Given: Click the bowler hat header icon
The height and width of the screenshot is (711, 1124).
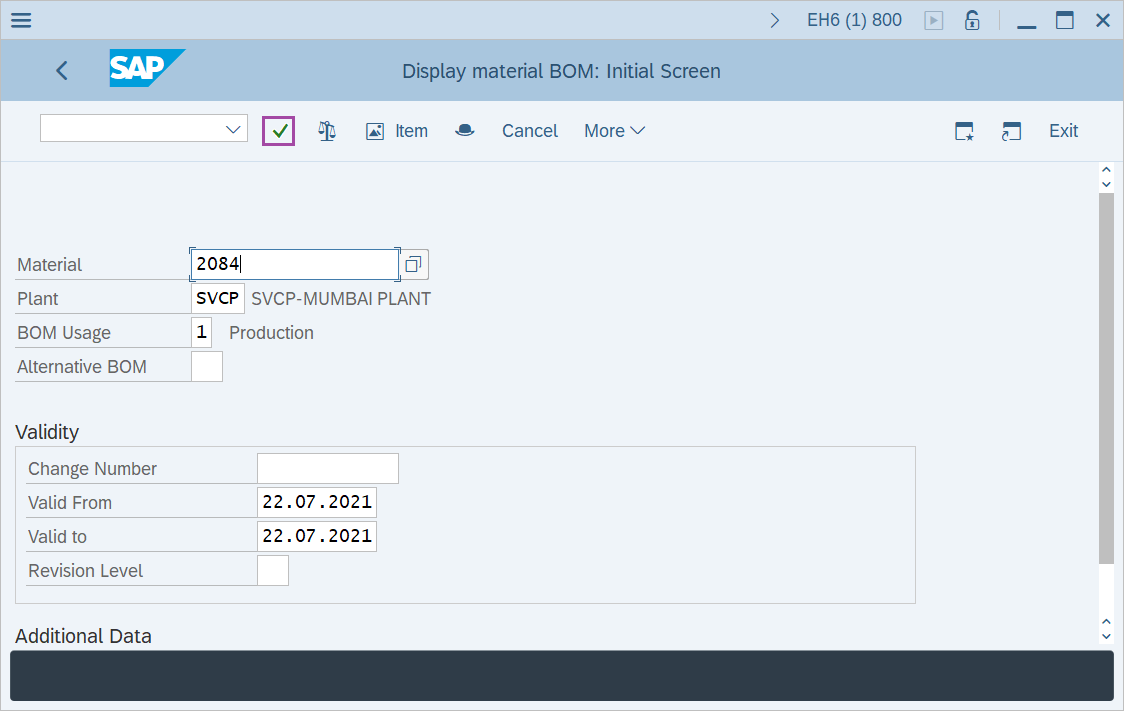Looking at the screenshot, I should [464, 130].
